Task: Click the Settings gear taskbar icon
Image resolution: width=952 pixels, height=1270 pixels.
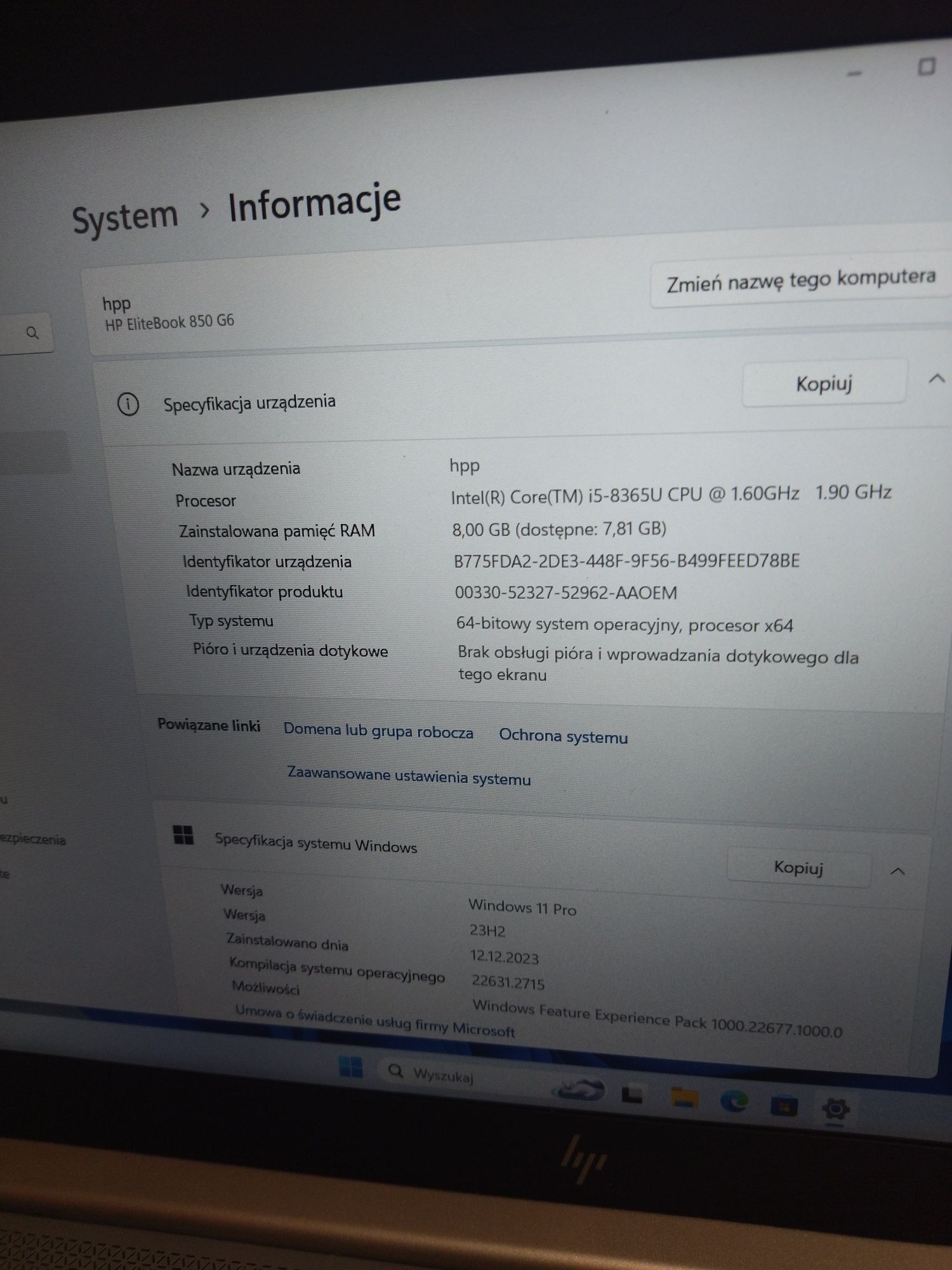Action: tap(835, 1109)
